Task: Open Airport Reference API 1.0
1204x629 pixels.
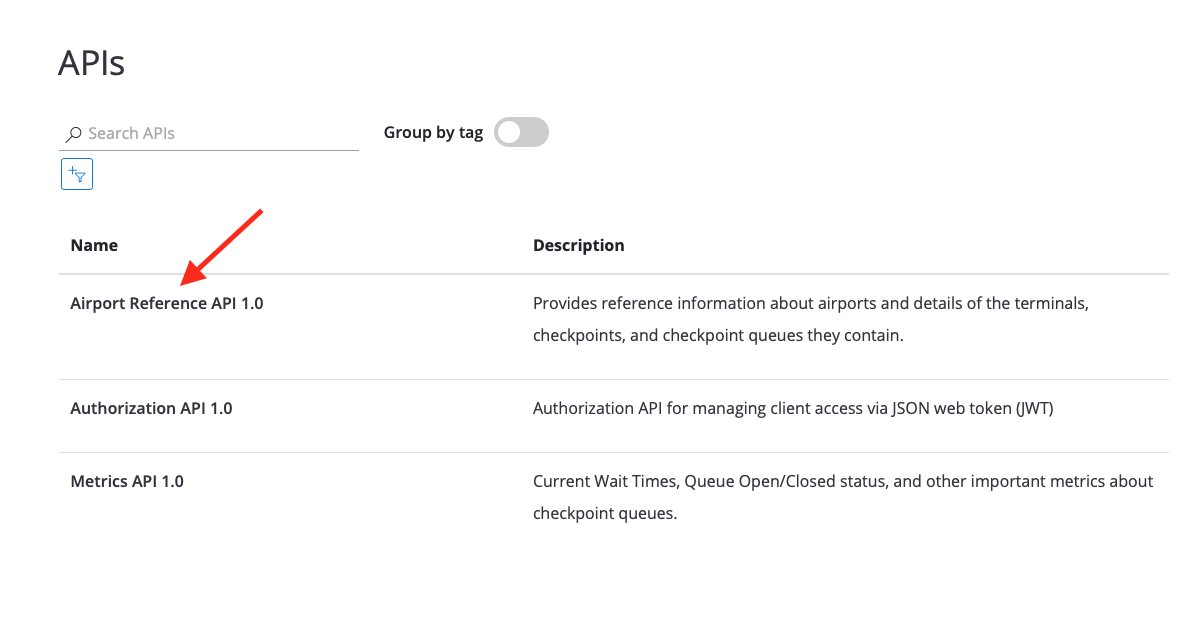Action: [167, 303]
